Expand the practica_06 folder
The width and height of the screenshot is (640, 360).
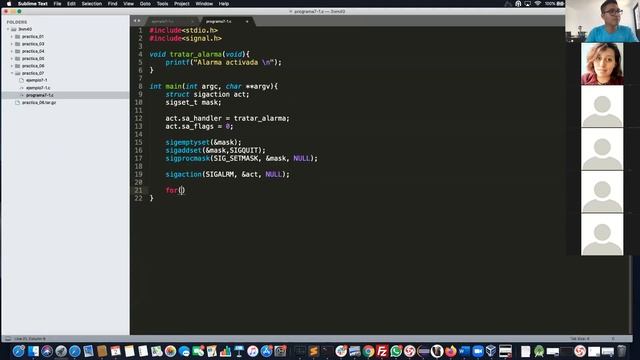coord(12,66)
